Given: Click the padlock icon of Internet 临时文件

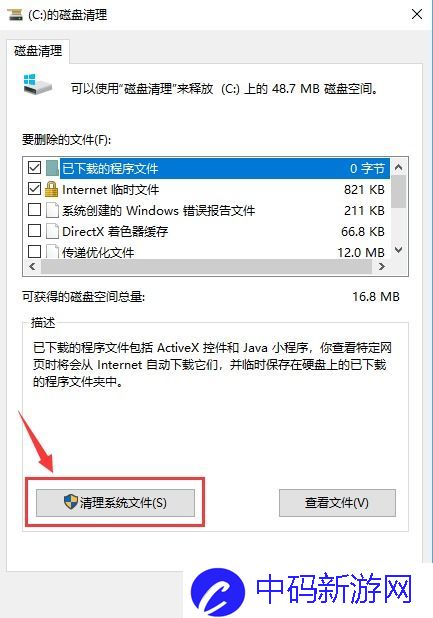Looking at the screenshot, I should [52, 189].
